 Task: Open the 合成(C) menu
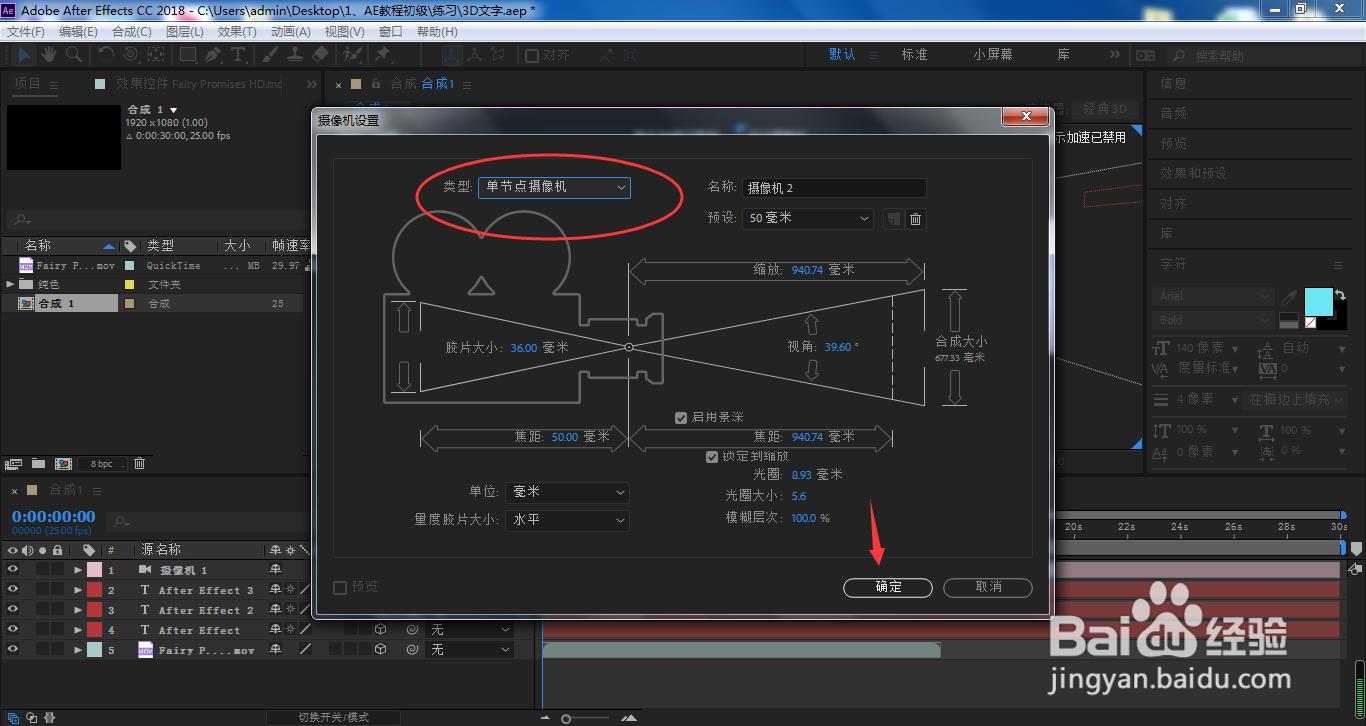click(x=132, y=32)
